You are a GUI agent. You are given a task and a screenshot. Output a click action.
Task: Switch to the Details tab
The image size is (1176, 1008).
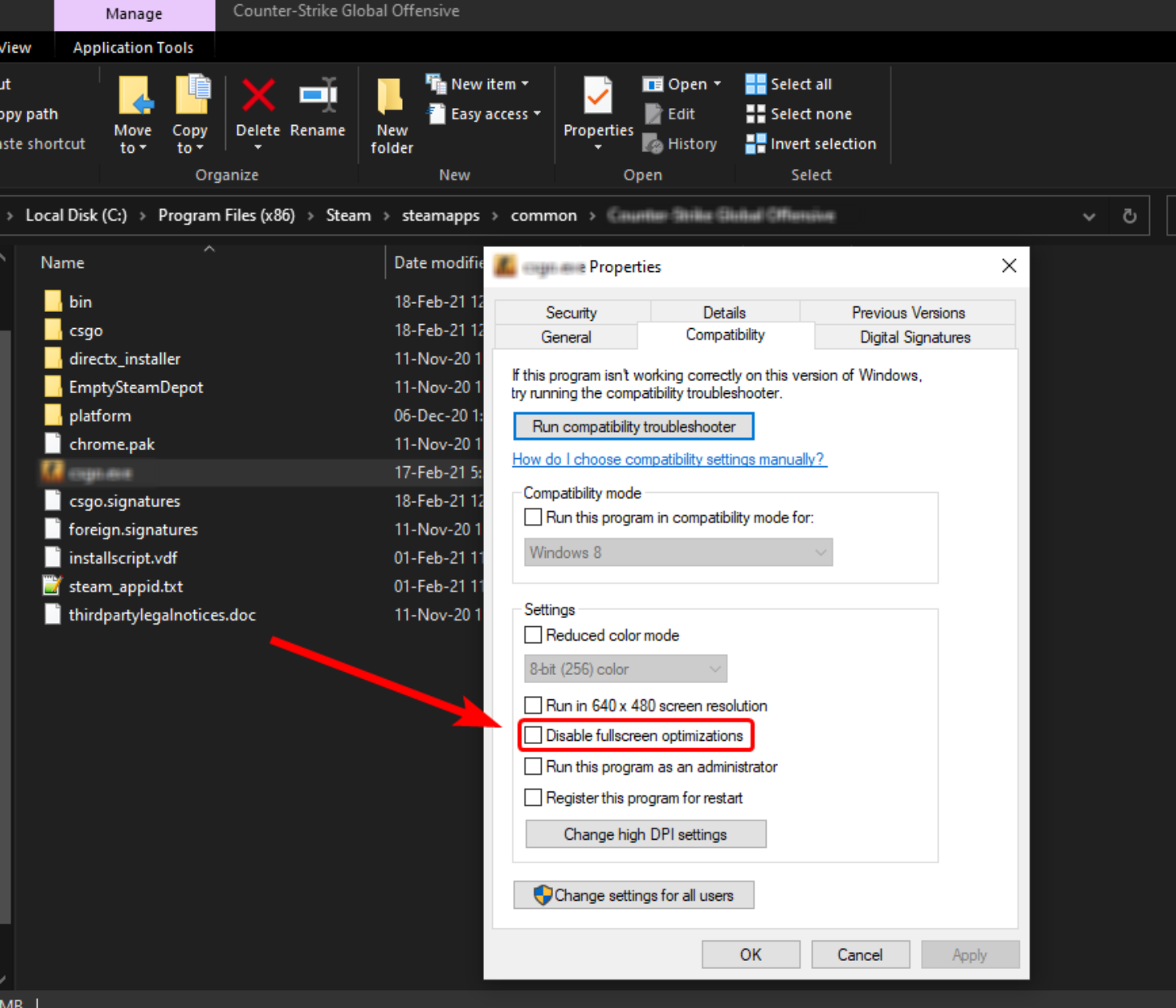pos(724,313)
